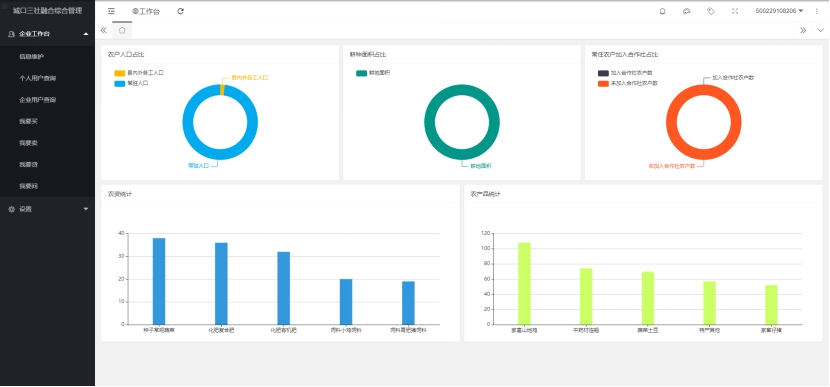Image resolution: width=830 pixels, height=387 pixels.
Task: Open the 工作台 top menu item
Action: (146, 11)
